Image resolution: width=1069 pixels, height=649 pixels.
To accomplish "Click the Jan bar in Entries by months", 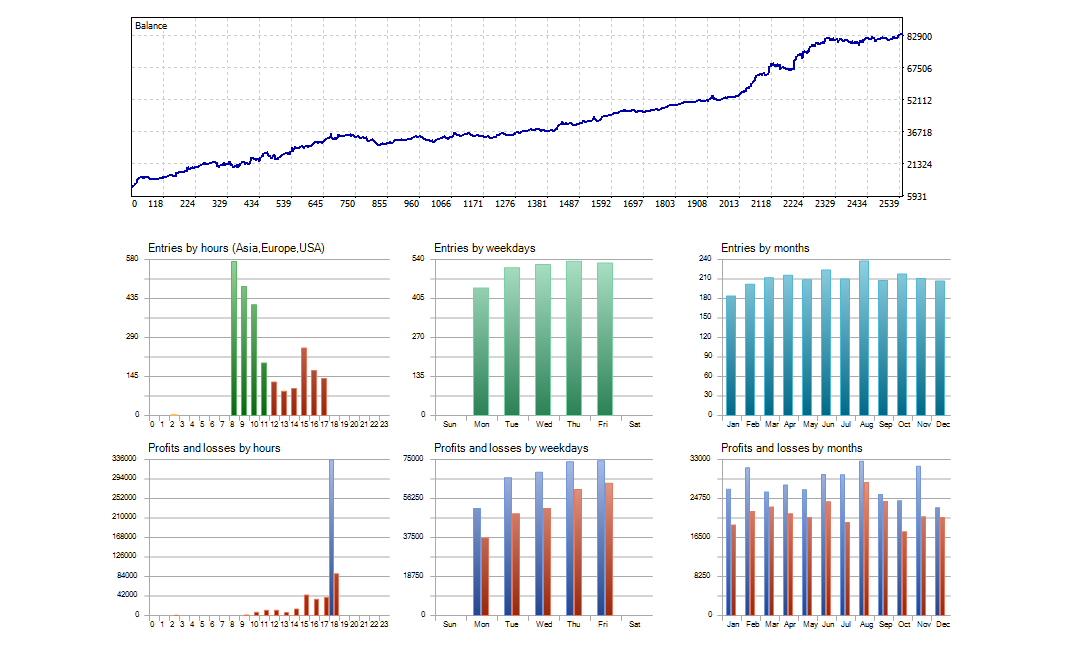I will tap(731, 355).
